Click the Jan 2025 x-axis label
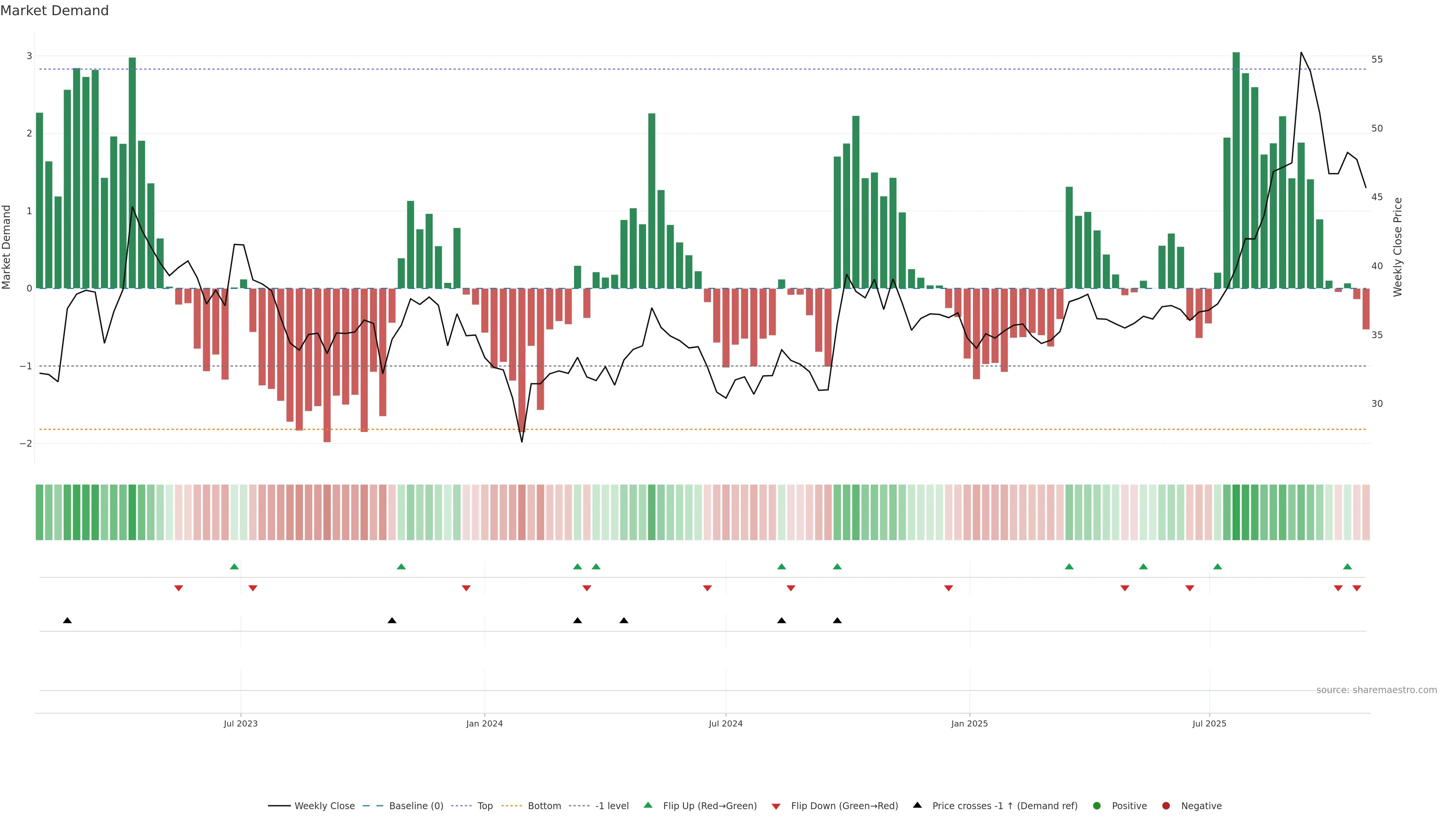1456x819 pixels. (x=970, y=723)
